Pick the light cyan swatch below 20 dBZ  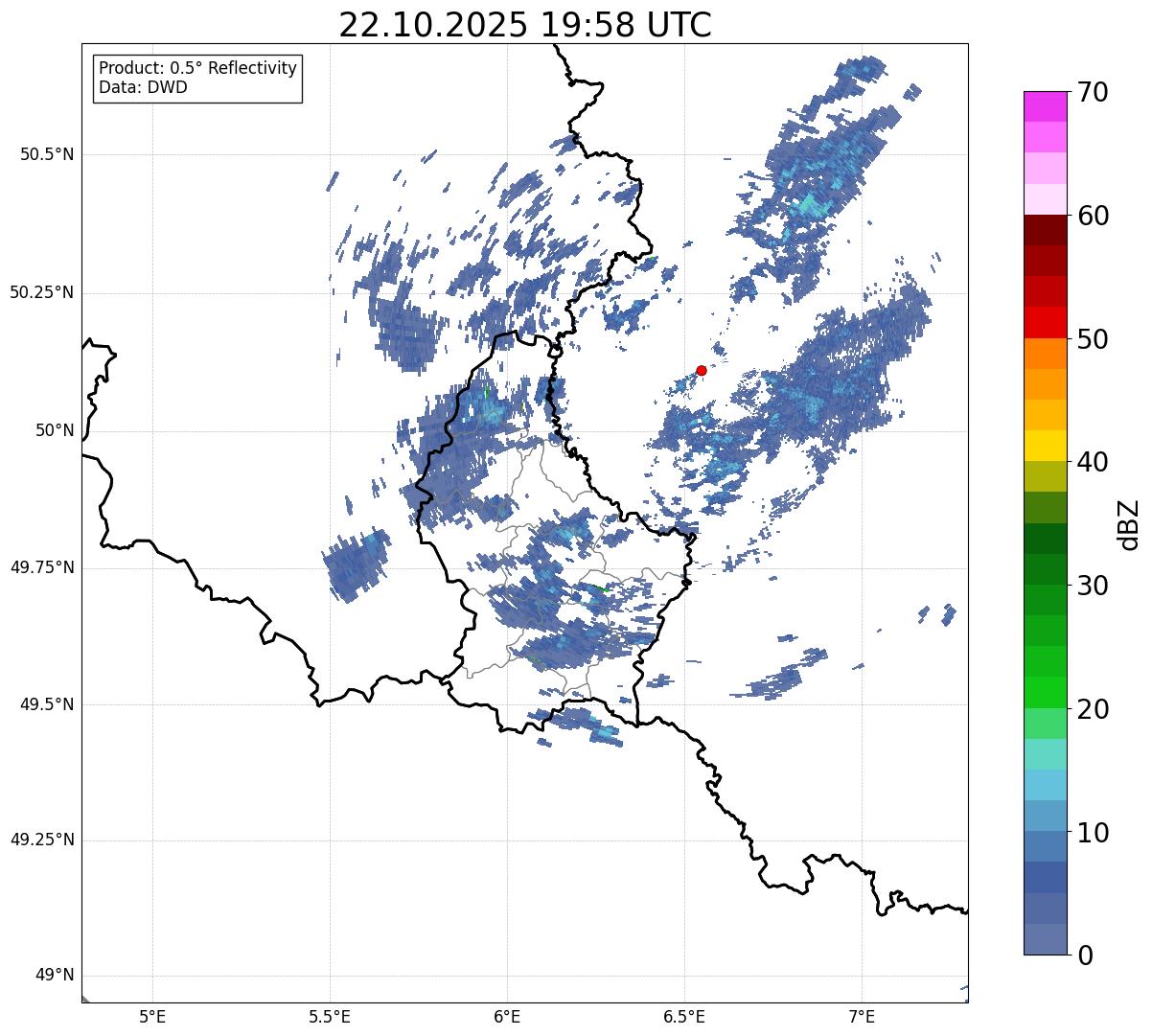coord(1046,754)
